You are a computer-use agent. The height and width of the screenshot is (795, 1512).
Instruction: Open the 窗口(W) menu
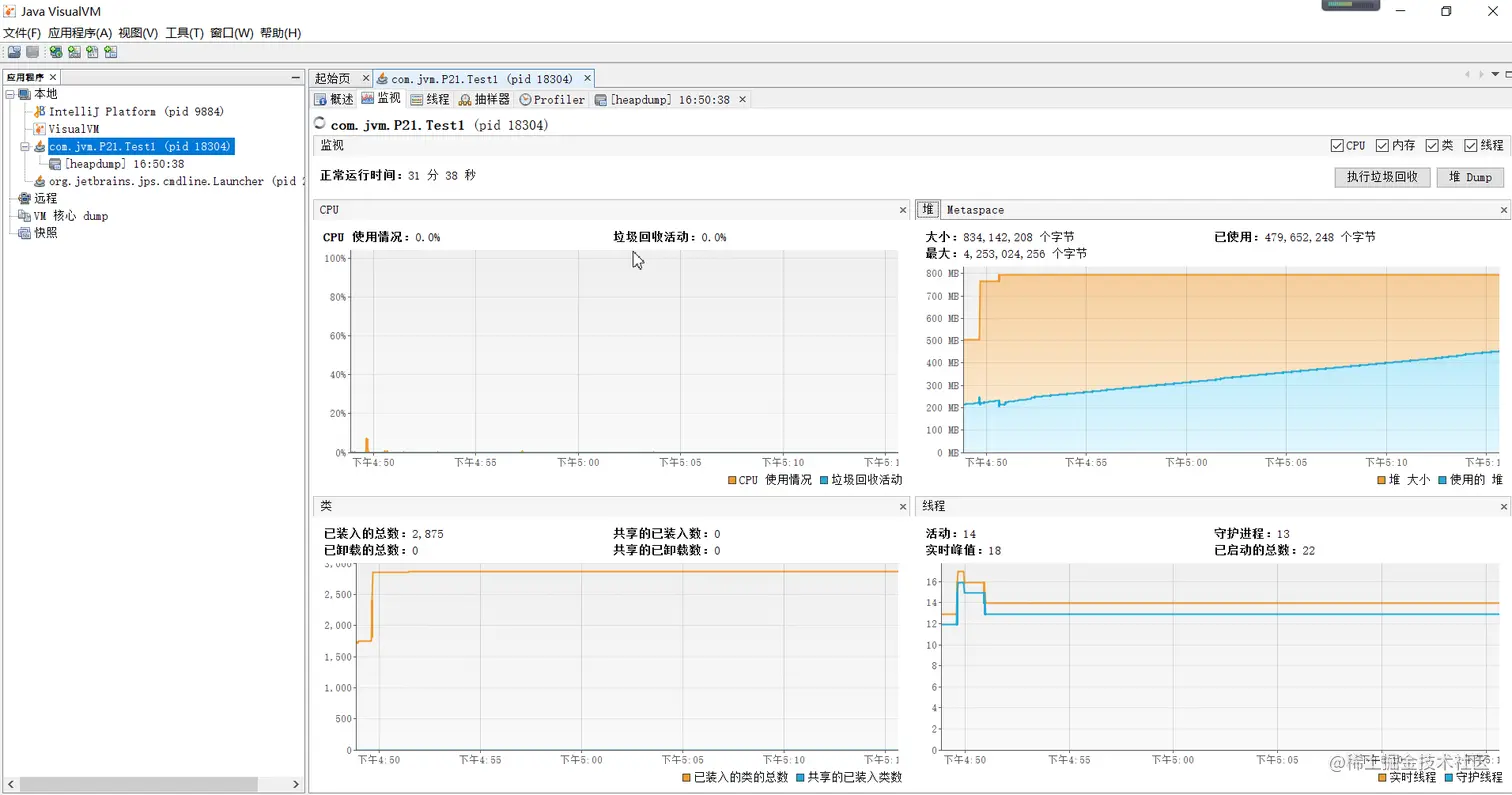pyautogui.click(x=232, y=33)
